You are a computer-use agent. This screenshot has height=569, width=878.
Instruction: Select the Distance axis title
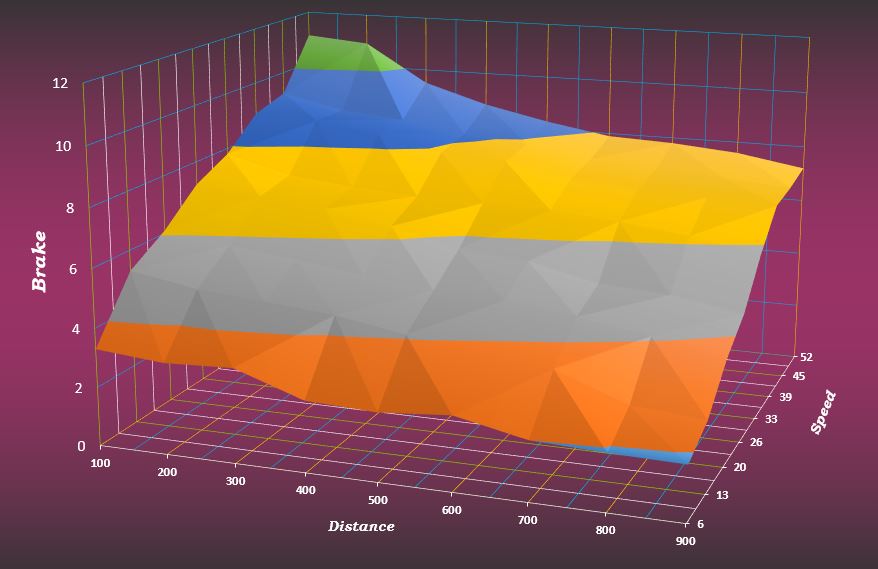[361, 526]
